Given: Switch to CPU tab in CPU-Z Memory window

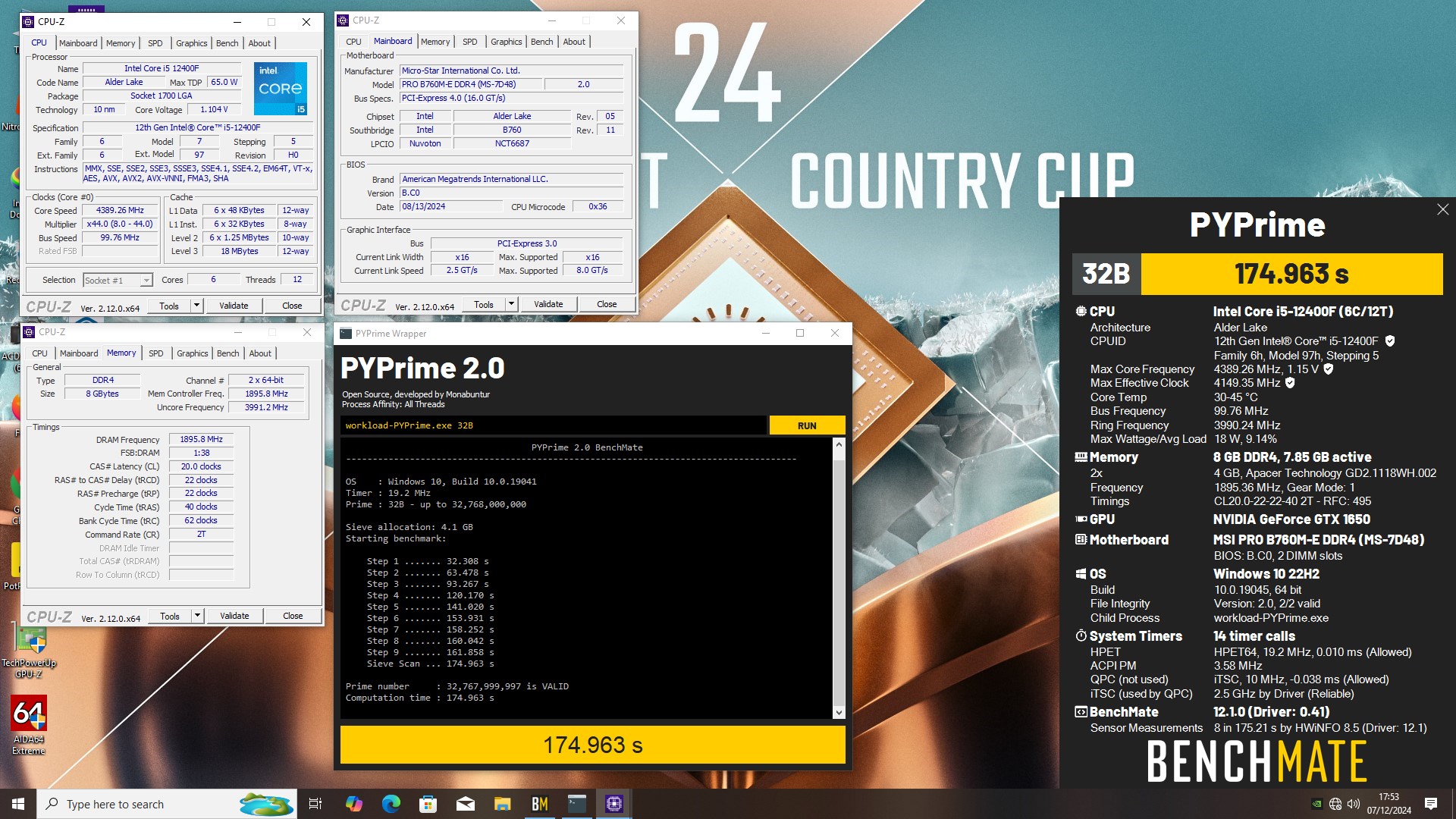Looking at the screenshot, I should (x=39, y=353).
